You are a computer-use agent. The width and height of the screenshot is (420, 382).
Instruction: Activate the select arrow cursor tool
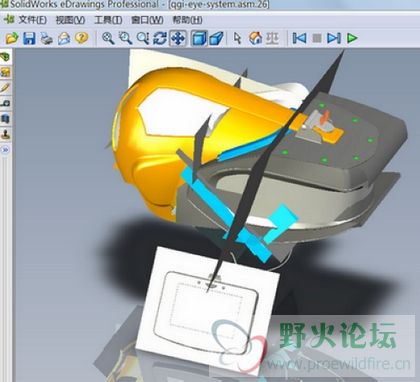pyautogui.click(x=237, y=38)
